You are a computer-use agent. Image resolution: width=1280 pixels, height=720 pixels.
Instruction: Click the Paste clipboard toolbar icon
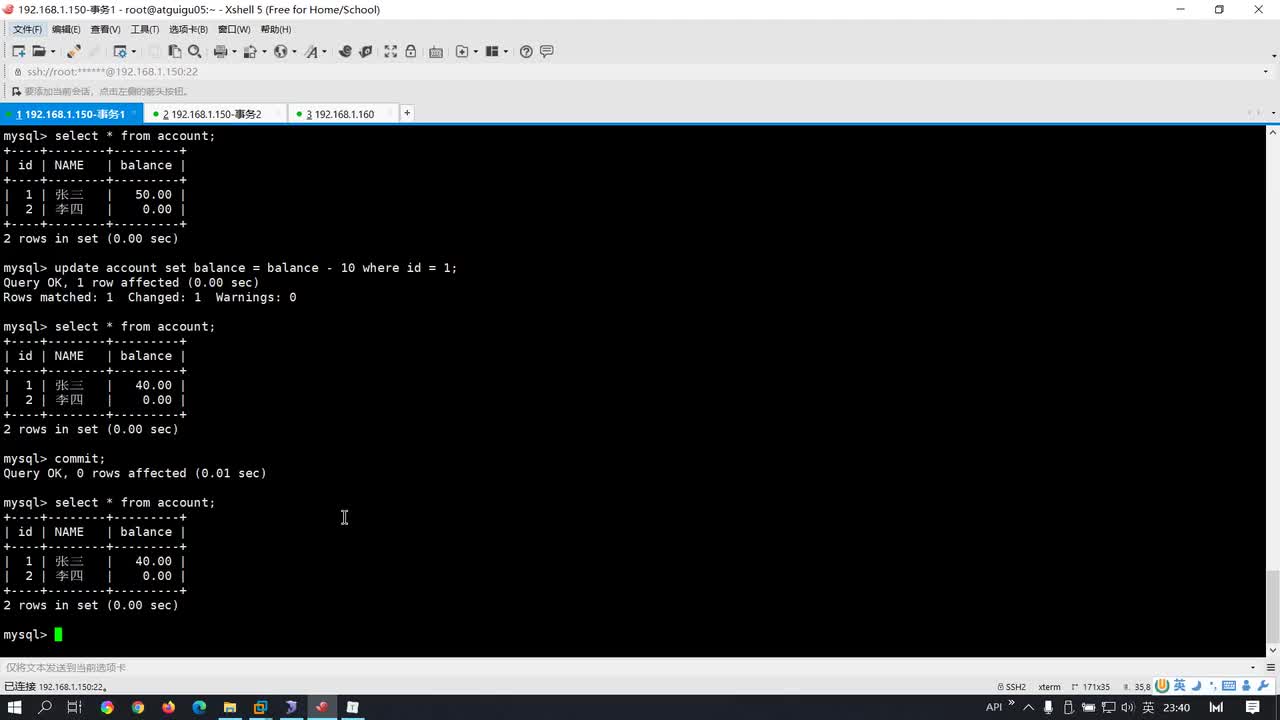[x=174, y=51]
